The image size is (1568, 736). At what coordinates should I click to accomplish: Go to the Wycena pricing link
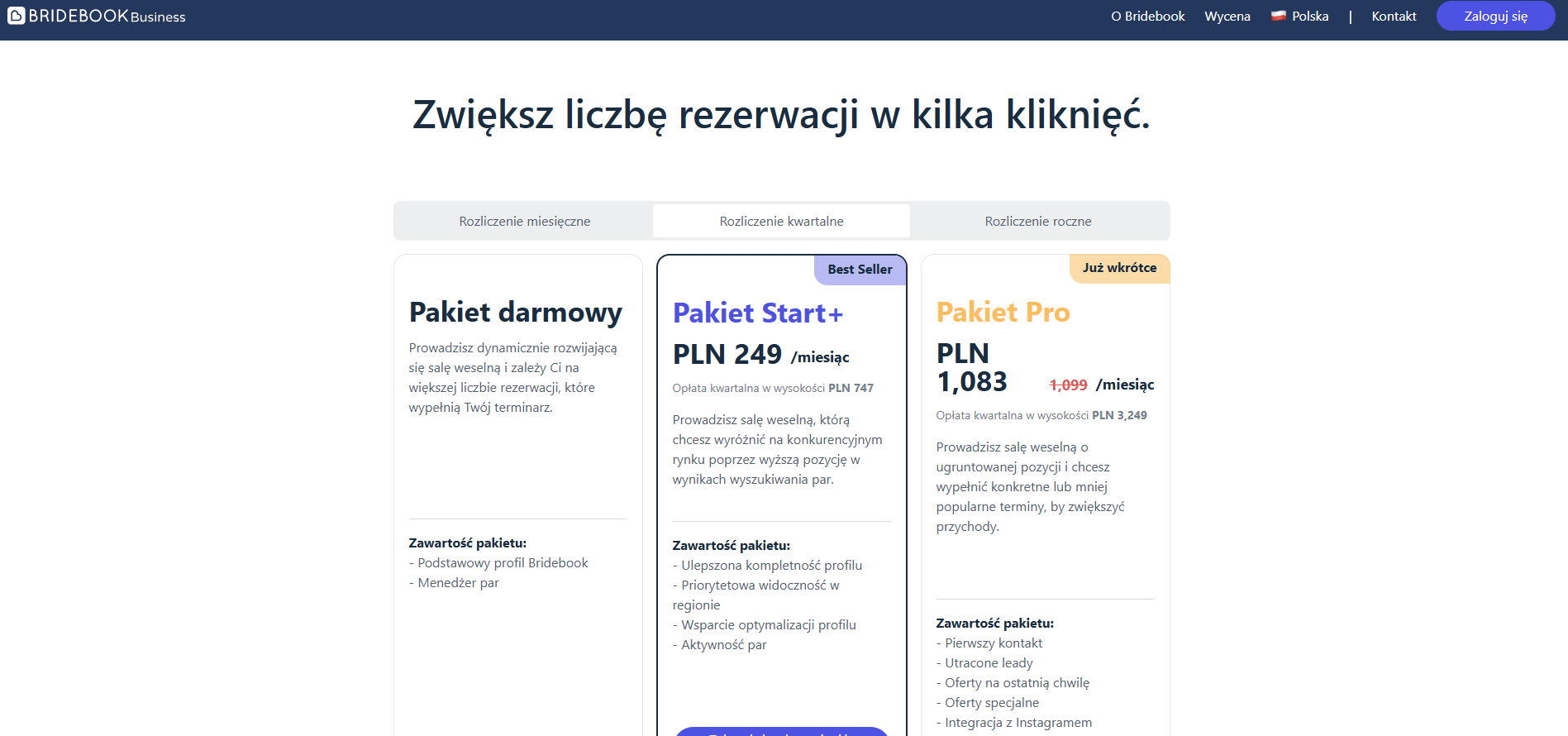[1227, 17]
